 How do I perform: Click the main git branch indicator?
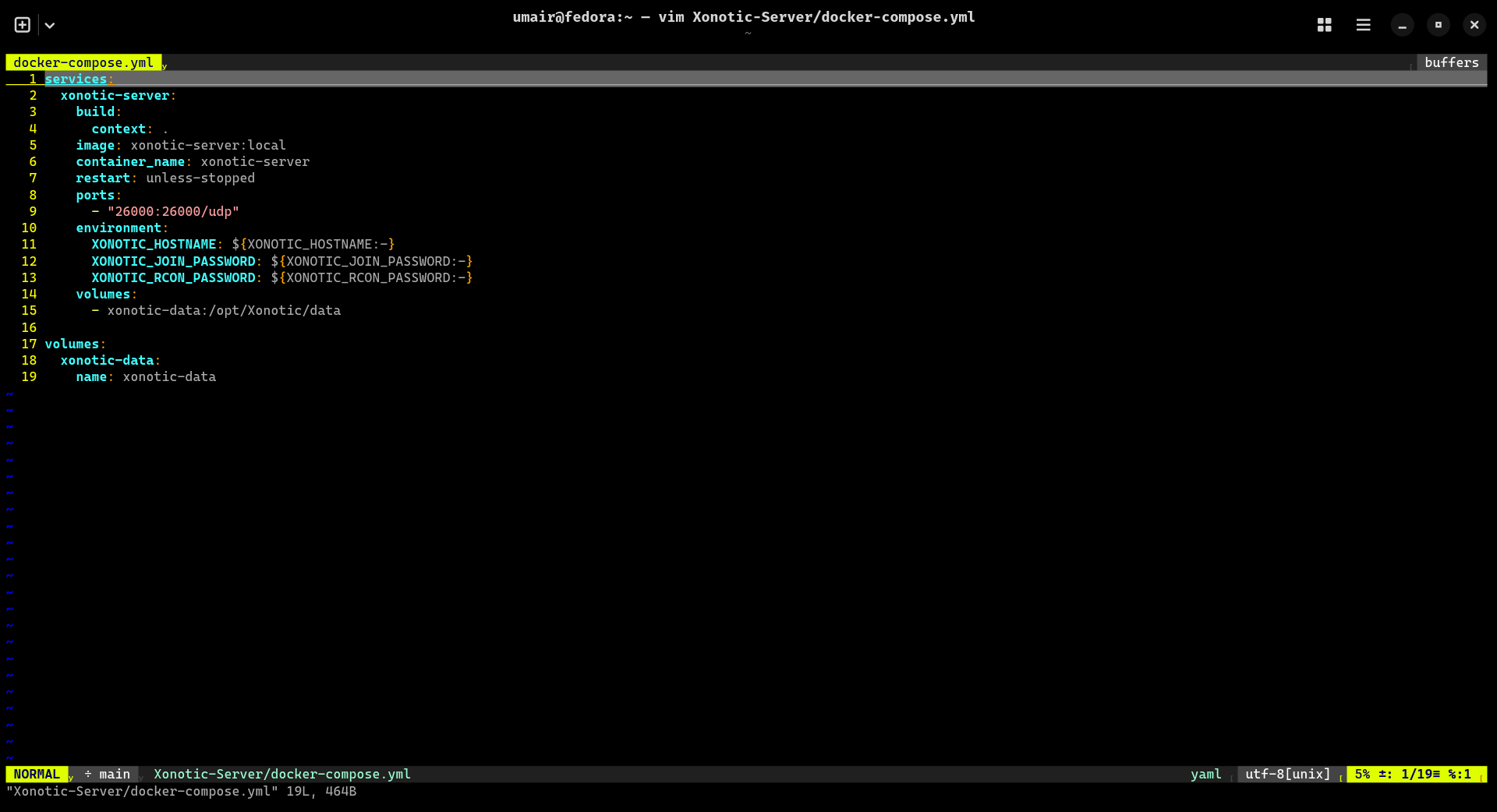coord(108,774)
